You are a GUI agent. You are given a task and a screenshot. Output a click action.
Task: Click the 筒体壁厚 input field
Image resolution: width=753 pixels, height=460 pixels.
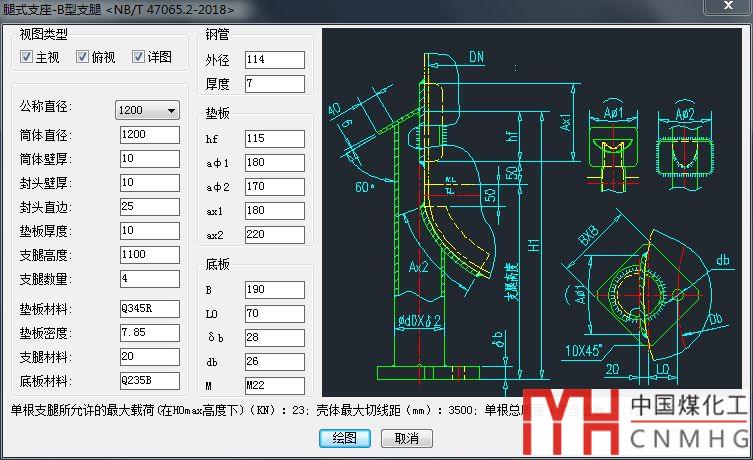click(x=150, y=159)
